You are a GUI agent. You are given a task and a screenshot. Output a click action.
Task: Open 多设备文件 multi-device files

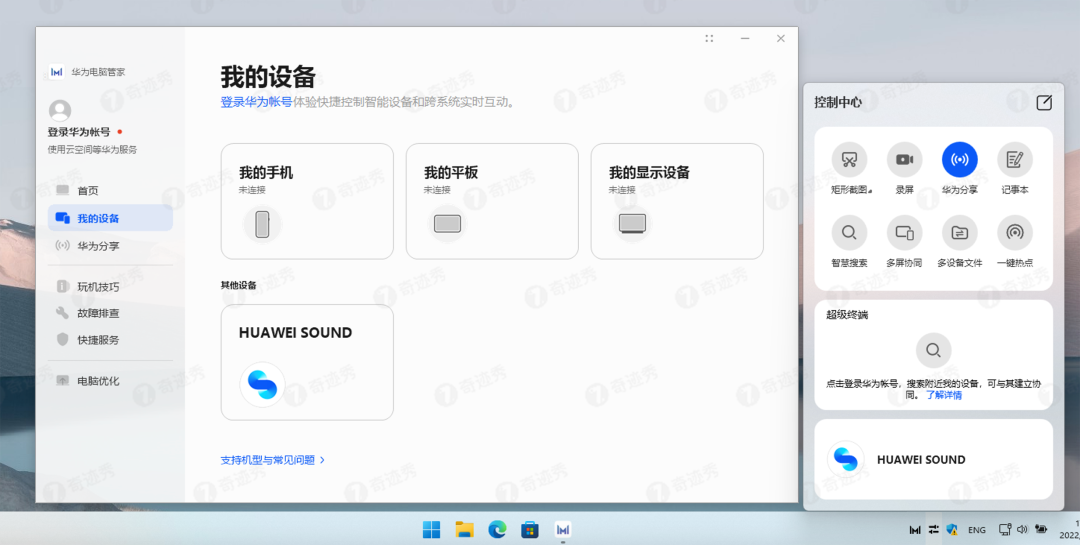[x=959, y=232]
